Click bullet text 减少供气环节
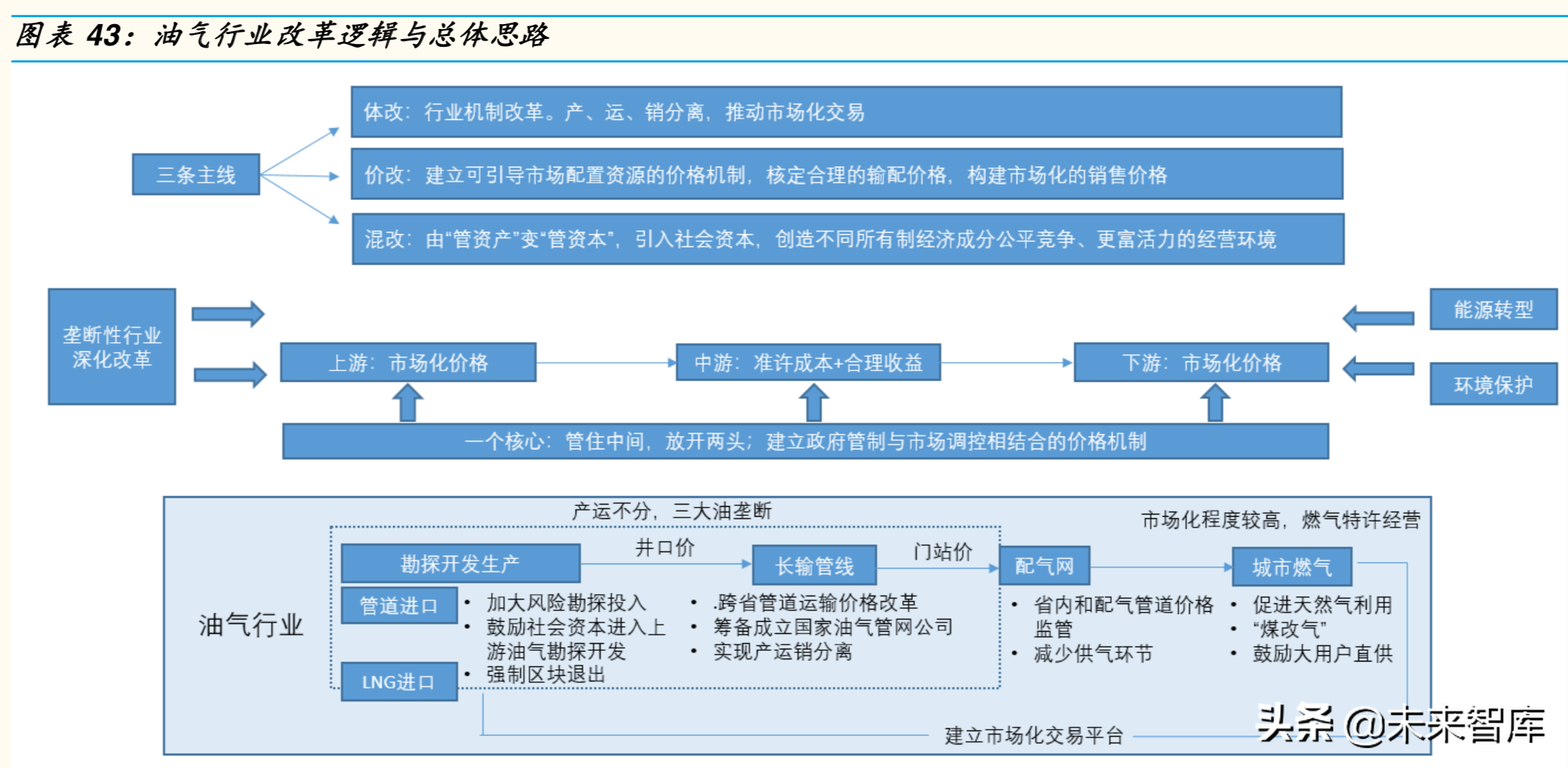1568x768 pixels. 1094,654
